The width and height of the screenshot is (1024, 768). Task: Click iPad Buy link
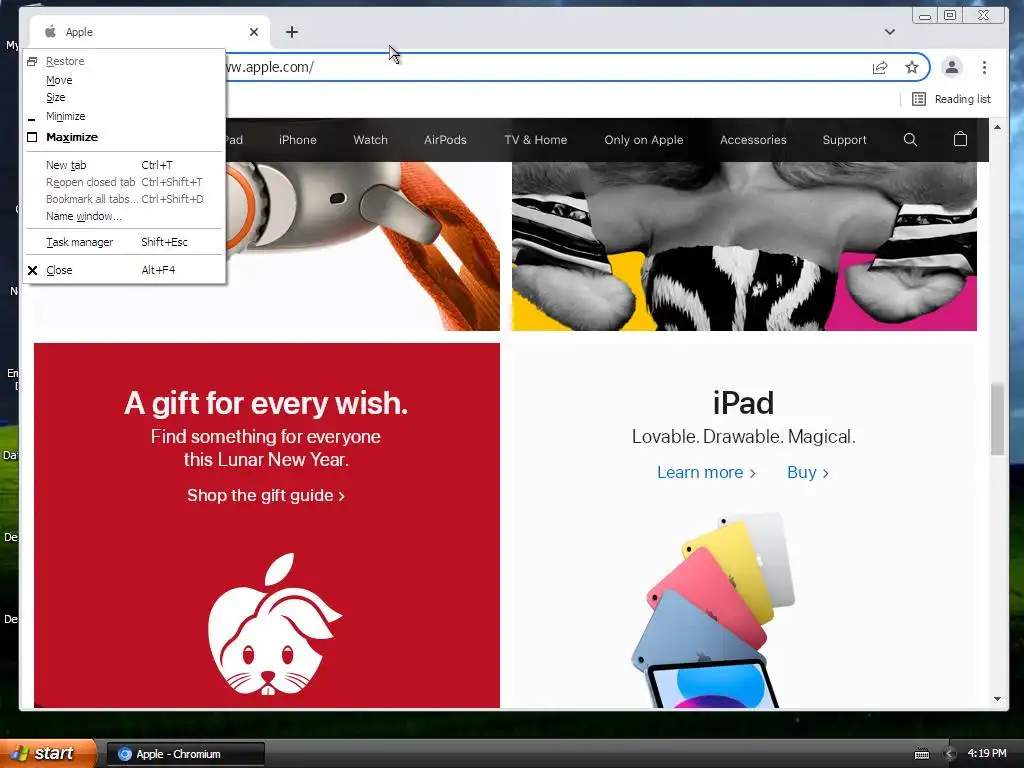click(x=808, y=472)
